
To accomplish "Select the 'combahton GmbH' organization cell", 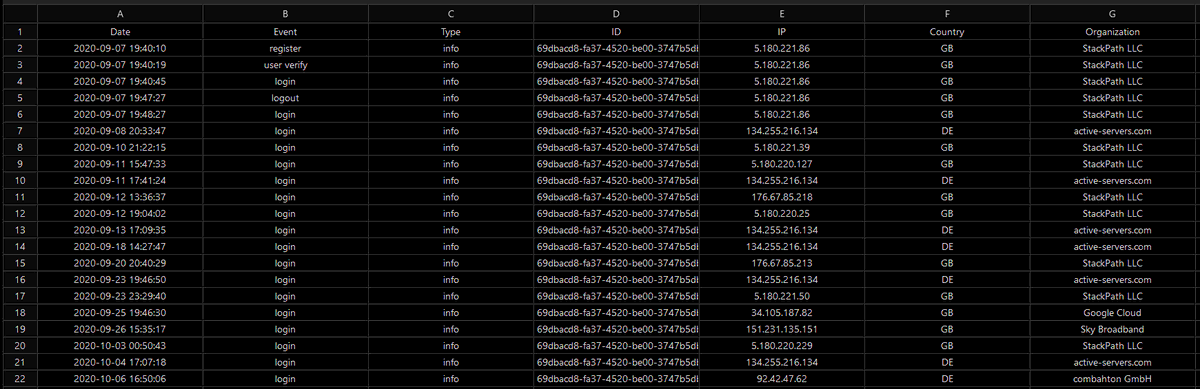I will [1112, 378].
